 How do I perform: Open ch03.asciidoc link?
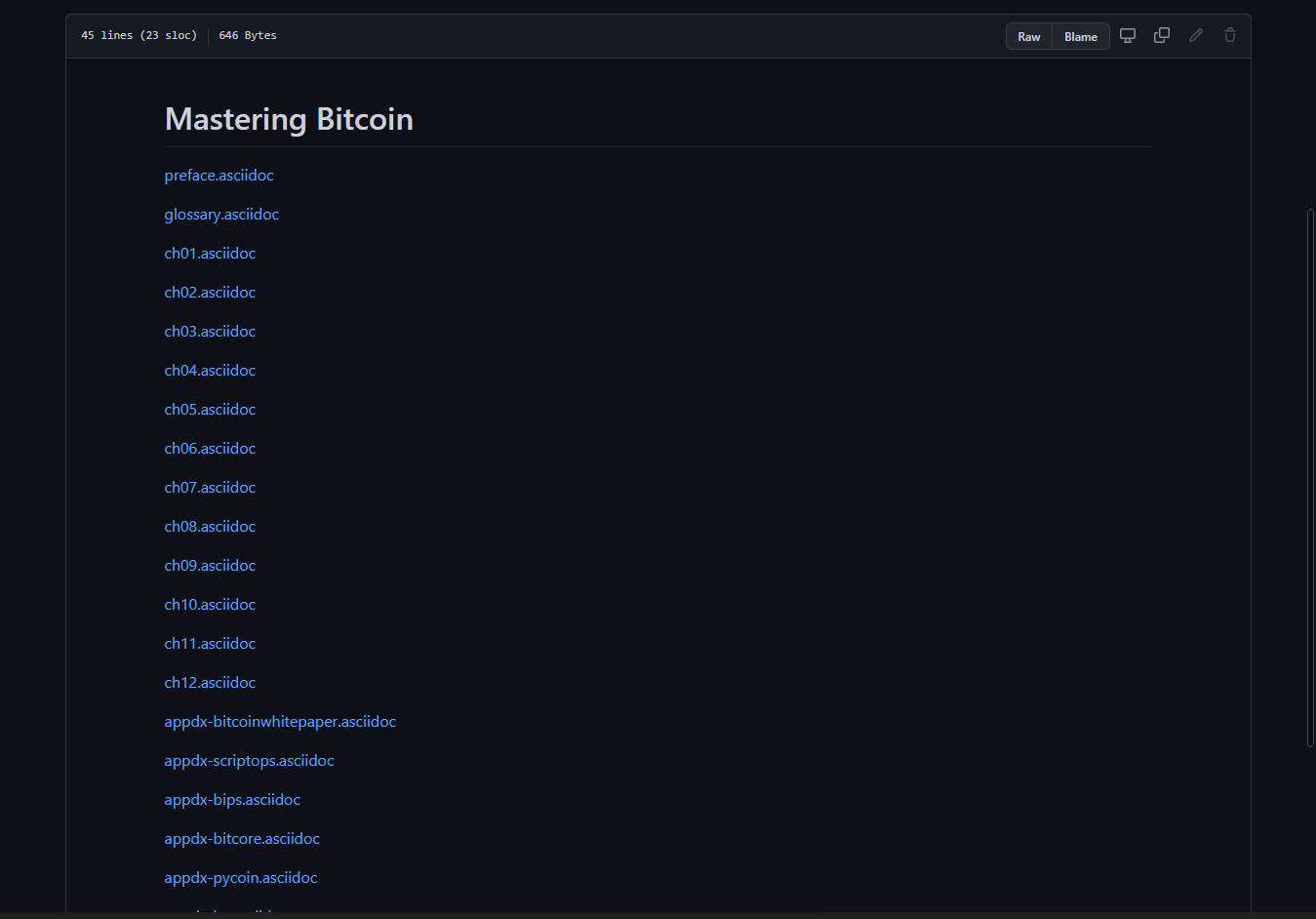tap(210, 332)
